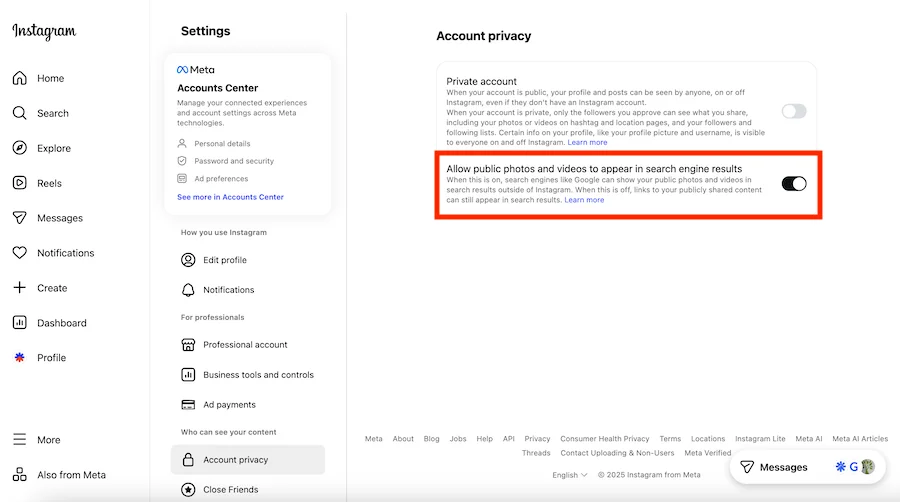Click See more in Accounts Center link
Viewport: 900px width, 502px height.
pos(230,197)
